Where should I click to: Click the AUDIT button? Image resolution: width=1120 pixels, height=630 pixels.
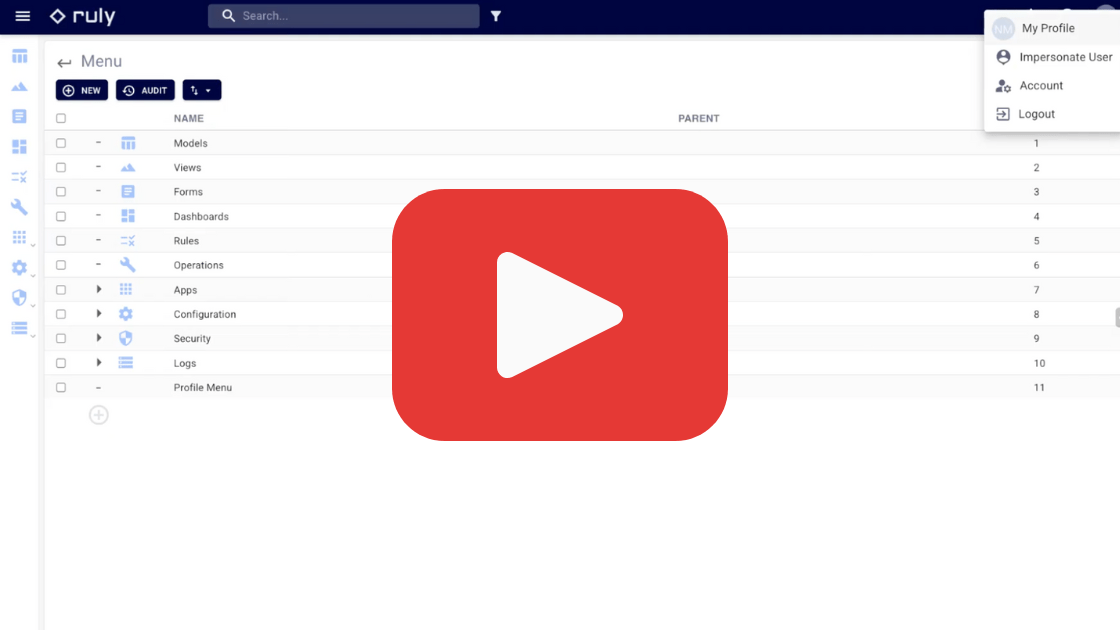point(145,90)
